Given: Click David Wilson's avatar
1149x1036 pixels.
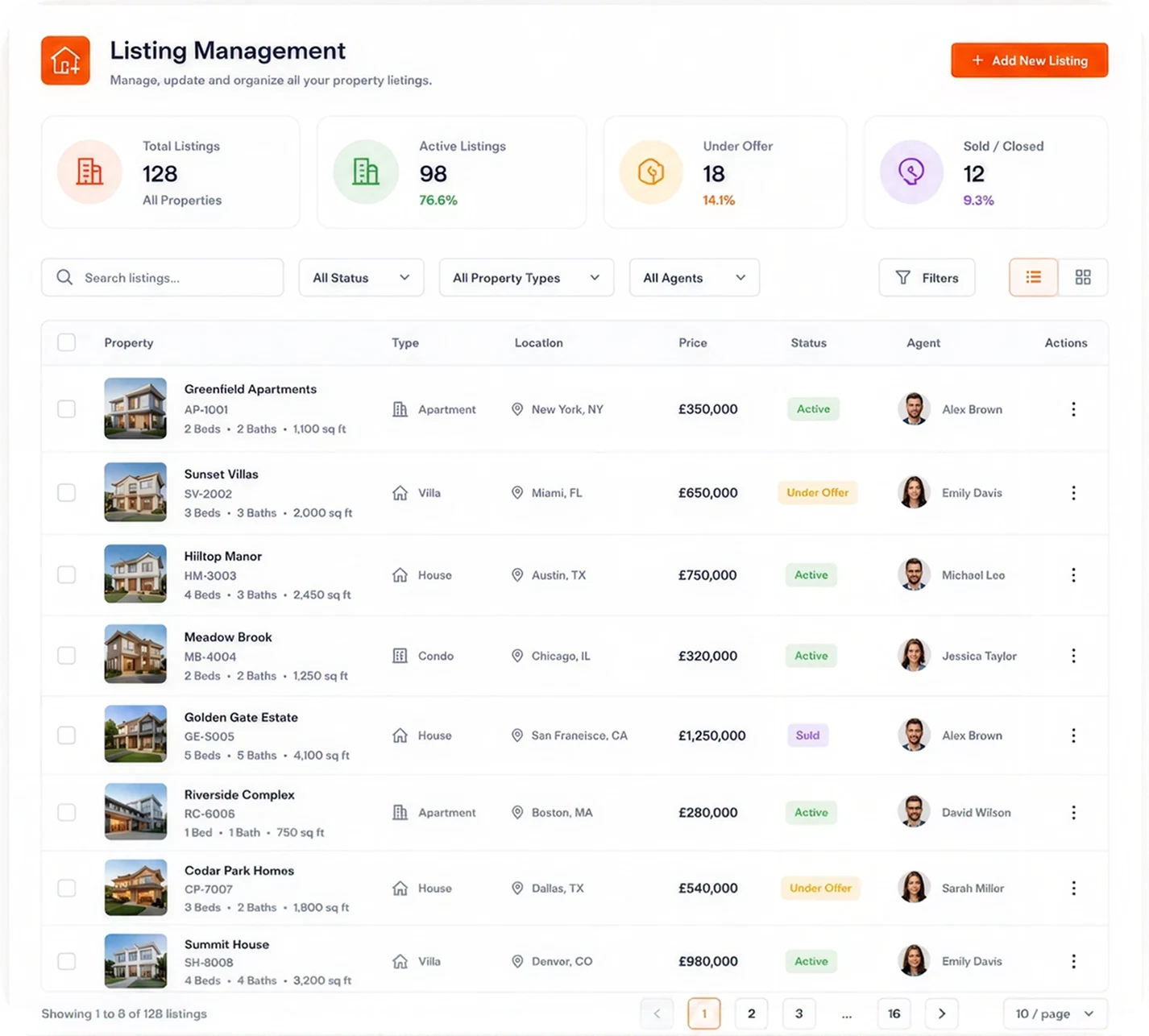Looking at the screenshot, I should click(914, 813).
